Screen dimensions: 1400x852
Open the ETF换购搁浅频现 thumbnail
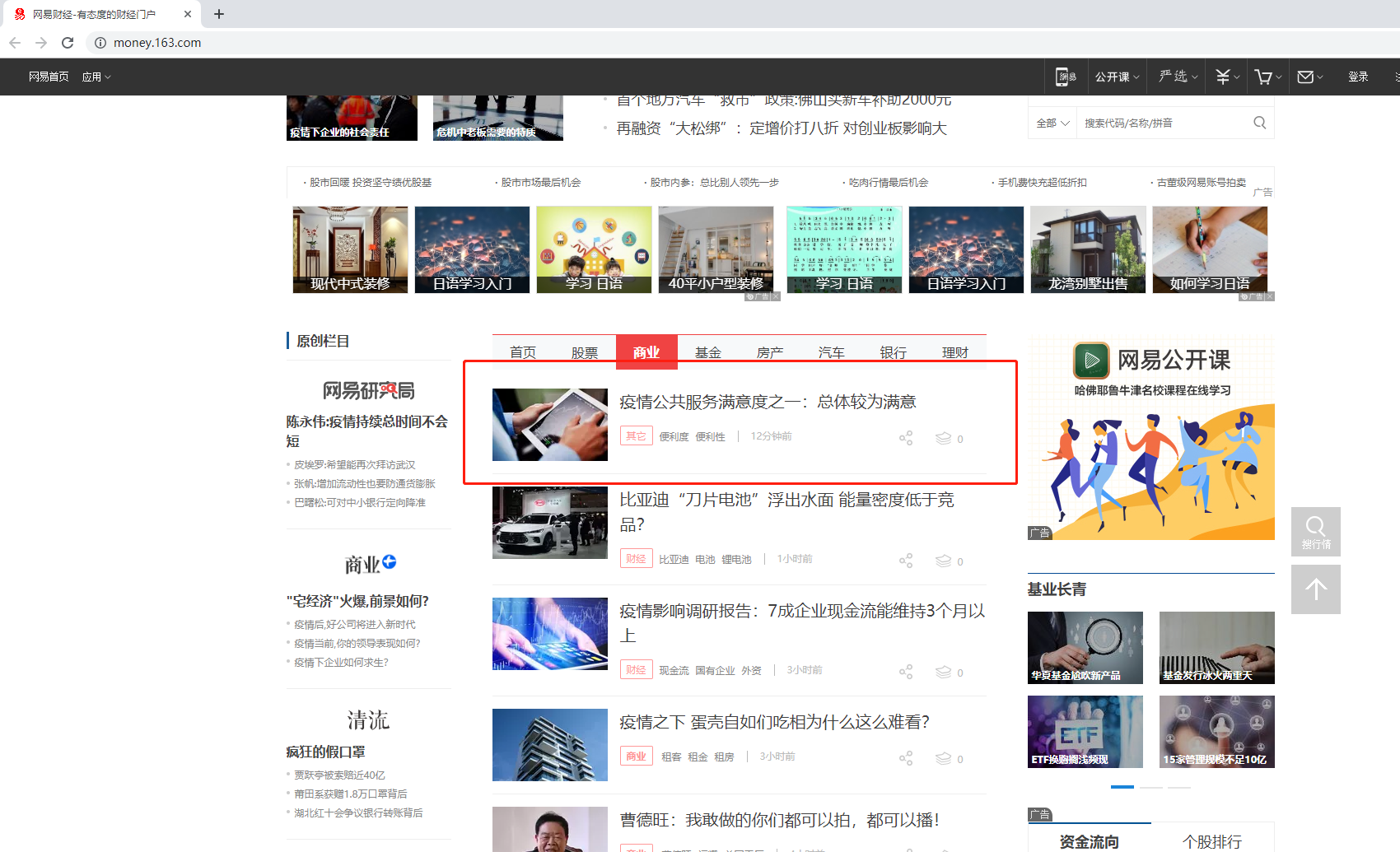click(x=1085, y=732)
